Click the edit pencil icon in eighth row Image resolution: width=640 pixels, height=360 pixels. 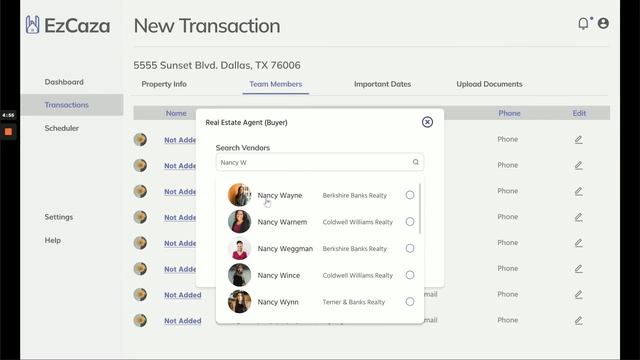click(x=578, y=320)
